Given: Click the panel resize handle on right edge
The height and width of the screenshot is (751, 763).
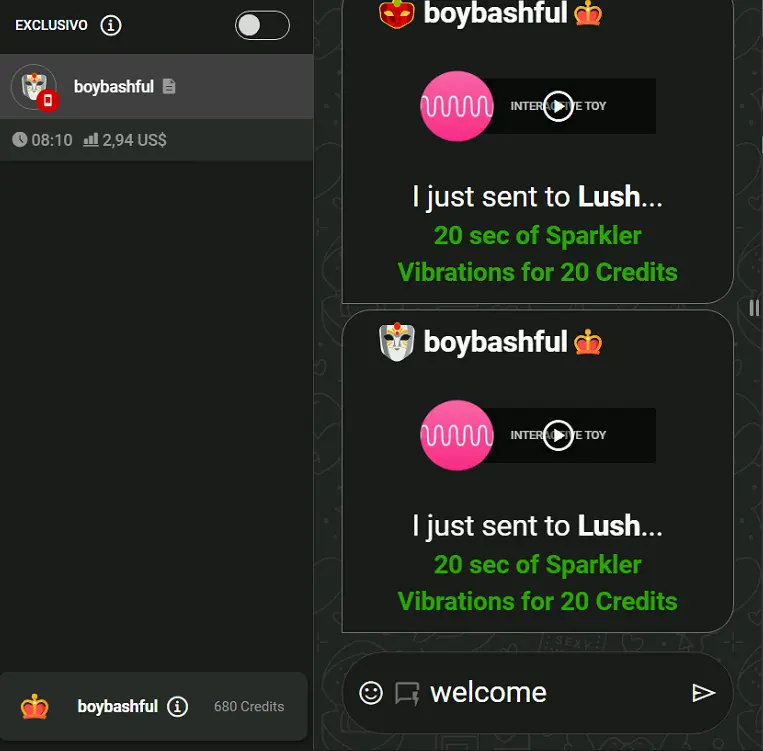Looking at the screenshot, I should click(754, 308).
